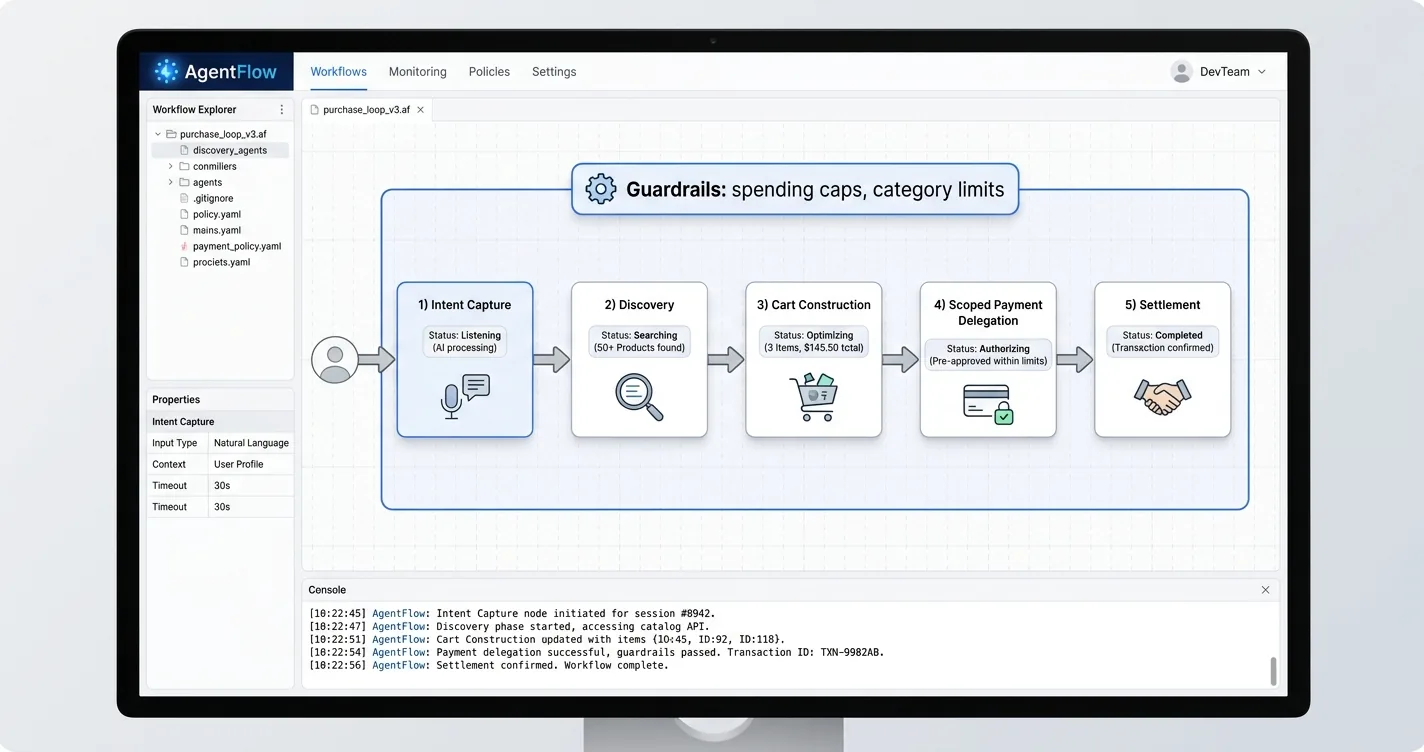Click the magnifying glass icon in Discovery
The height and width of the screenshot is (752, 1424).
[x=639, y=396]
